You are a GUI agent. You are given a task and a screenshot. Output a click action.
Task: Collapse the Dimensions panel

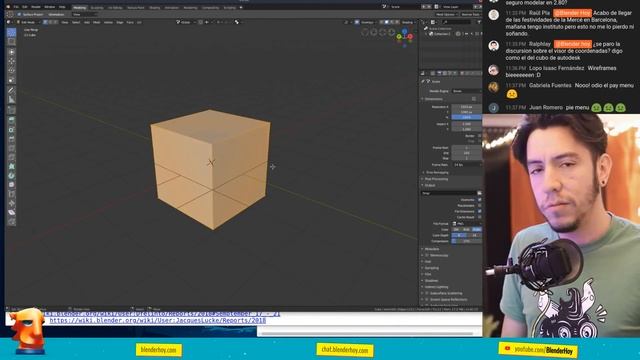432,99
